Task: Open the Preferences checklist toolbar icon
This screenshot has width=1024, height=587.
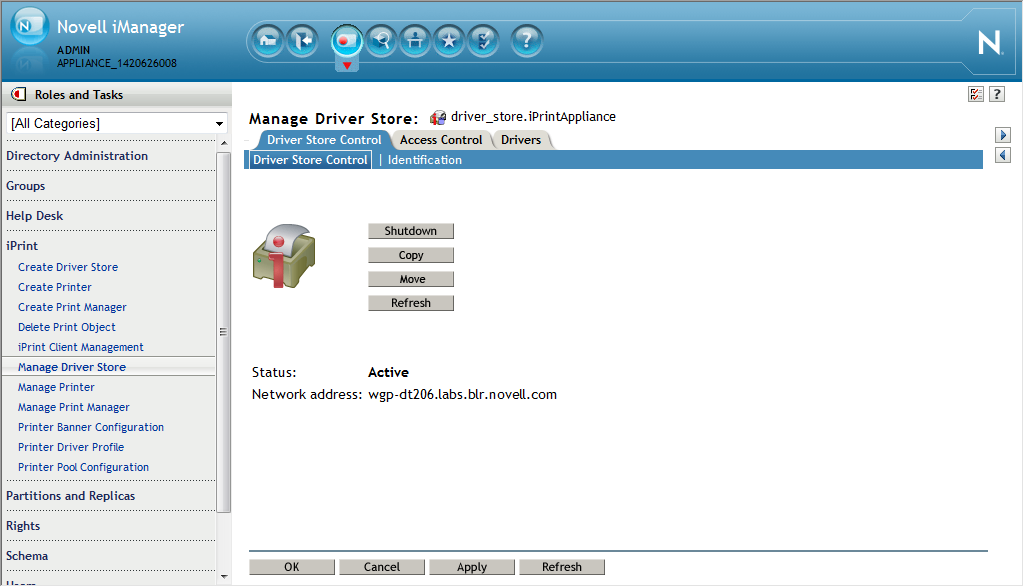Action: [483, 41]
